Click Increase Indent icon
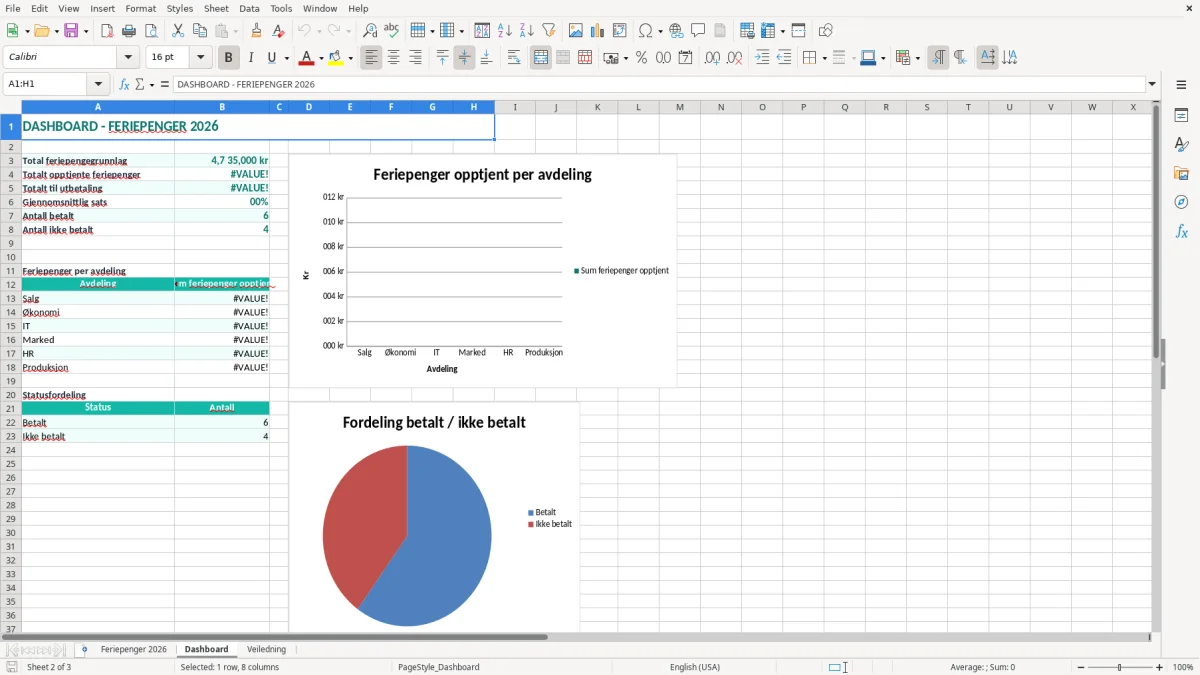This screenshot has height=675, width=1200. click(x=762, y=58)
